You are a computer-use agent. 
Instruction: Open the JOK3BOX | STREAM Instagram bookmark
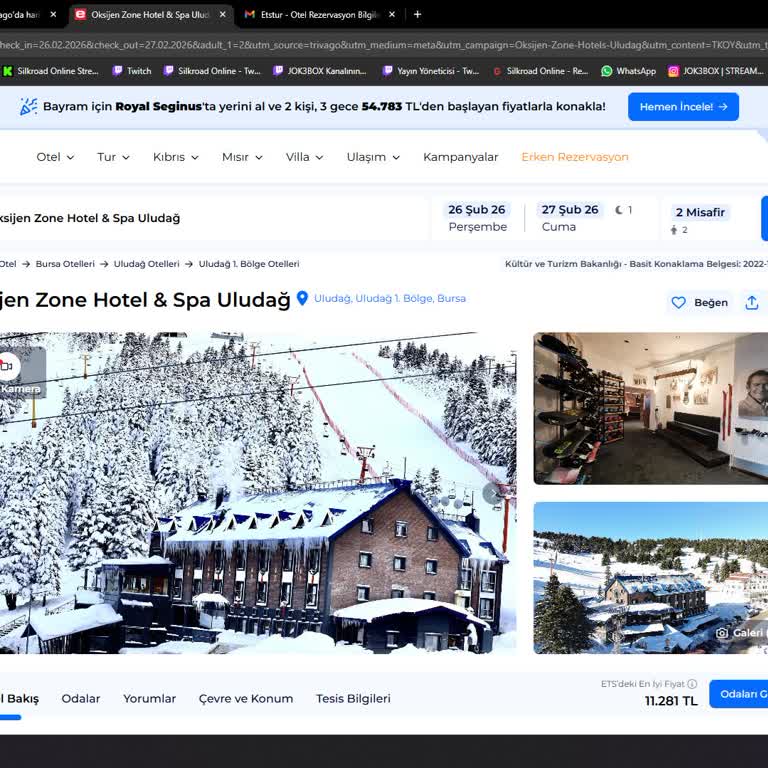[x=716, y=71]
